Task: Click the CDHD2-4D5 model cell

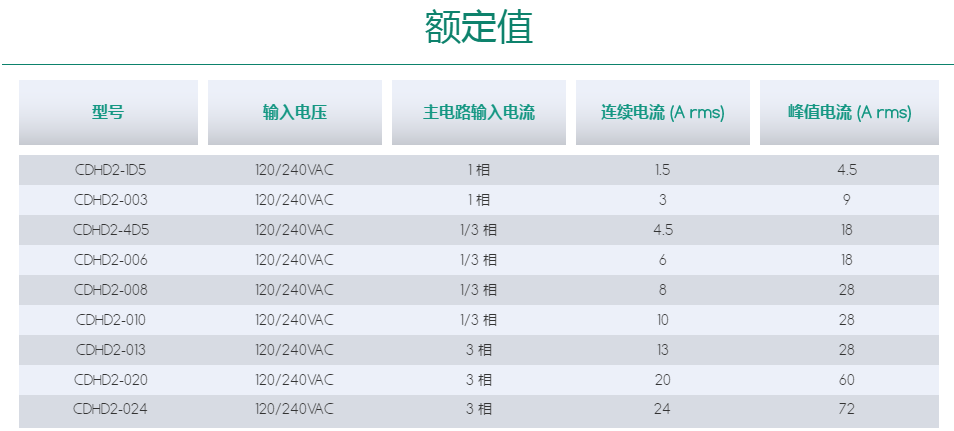Action: 110,230
